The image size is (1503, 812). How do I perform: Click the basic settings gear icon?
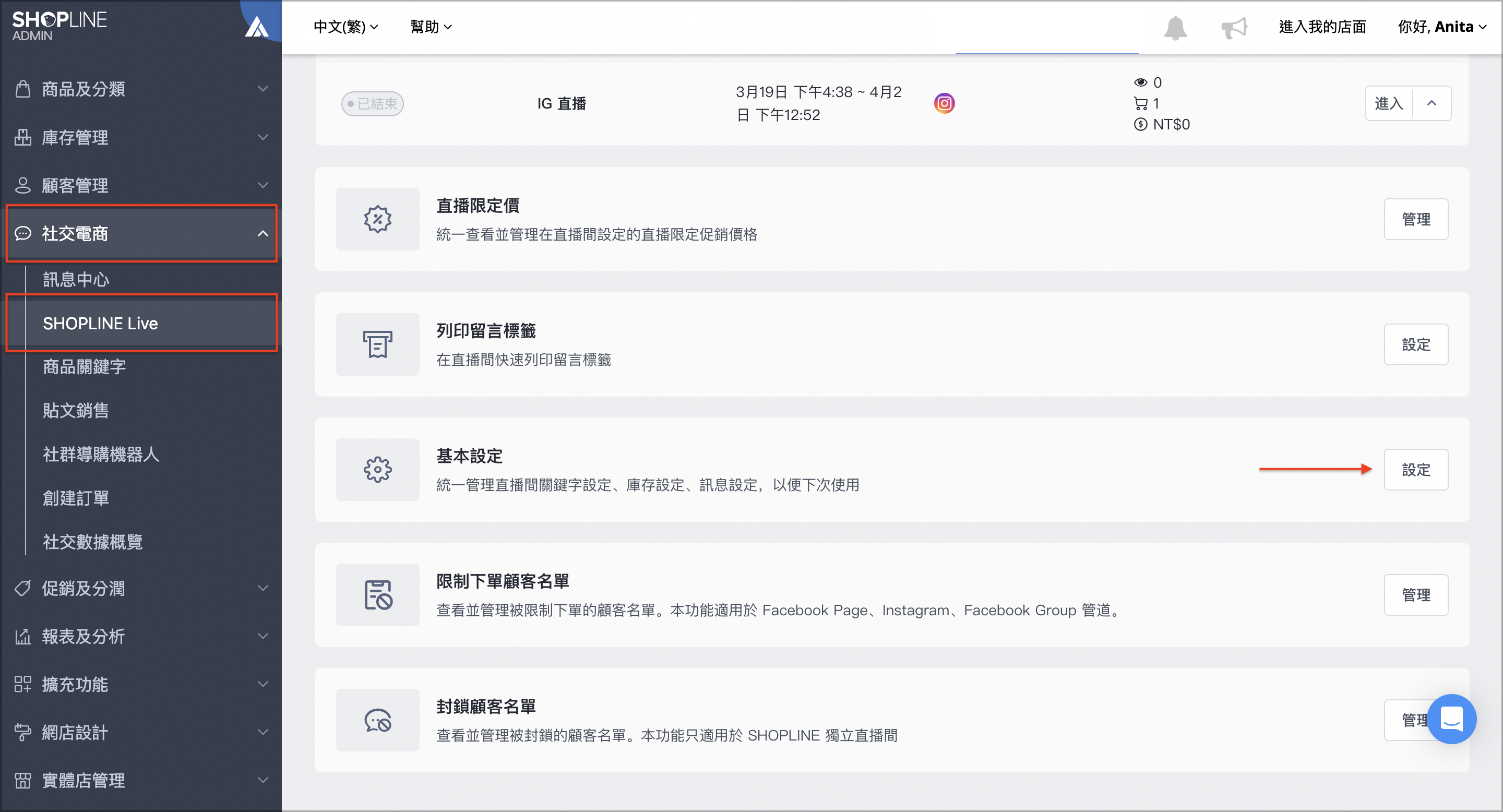(377, 470)
